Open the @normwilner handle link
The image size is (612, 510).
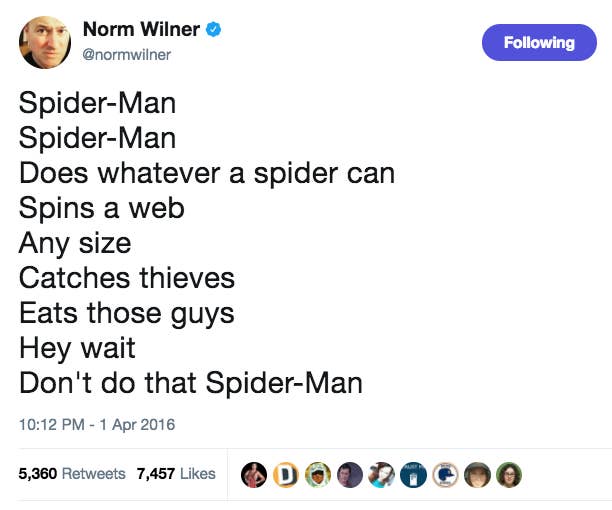click(x=133, y=55)
